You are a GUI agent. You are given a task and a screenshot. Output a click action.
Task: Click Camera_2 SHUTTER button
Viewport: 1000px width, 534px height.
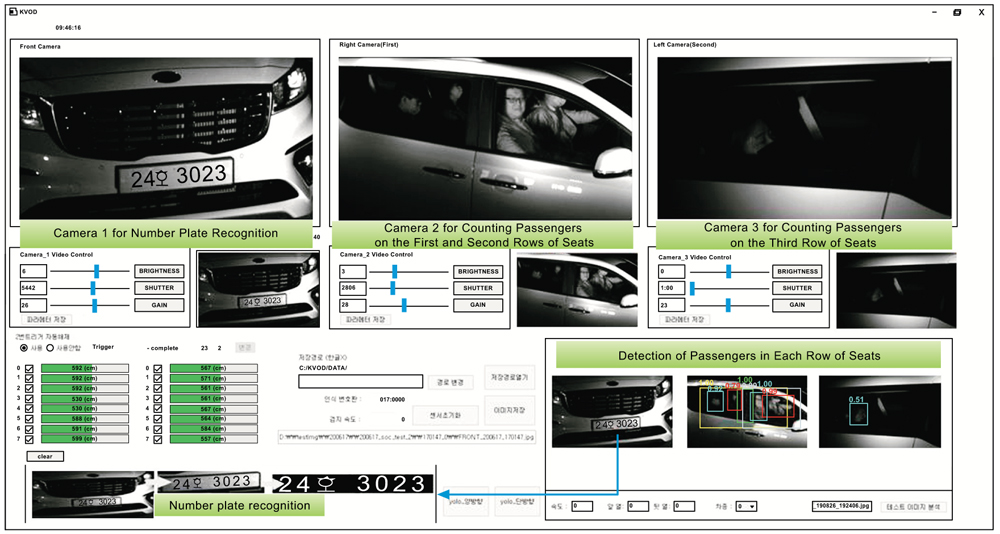click(x=478, y=288)
